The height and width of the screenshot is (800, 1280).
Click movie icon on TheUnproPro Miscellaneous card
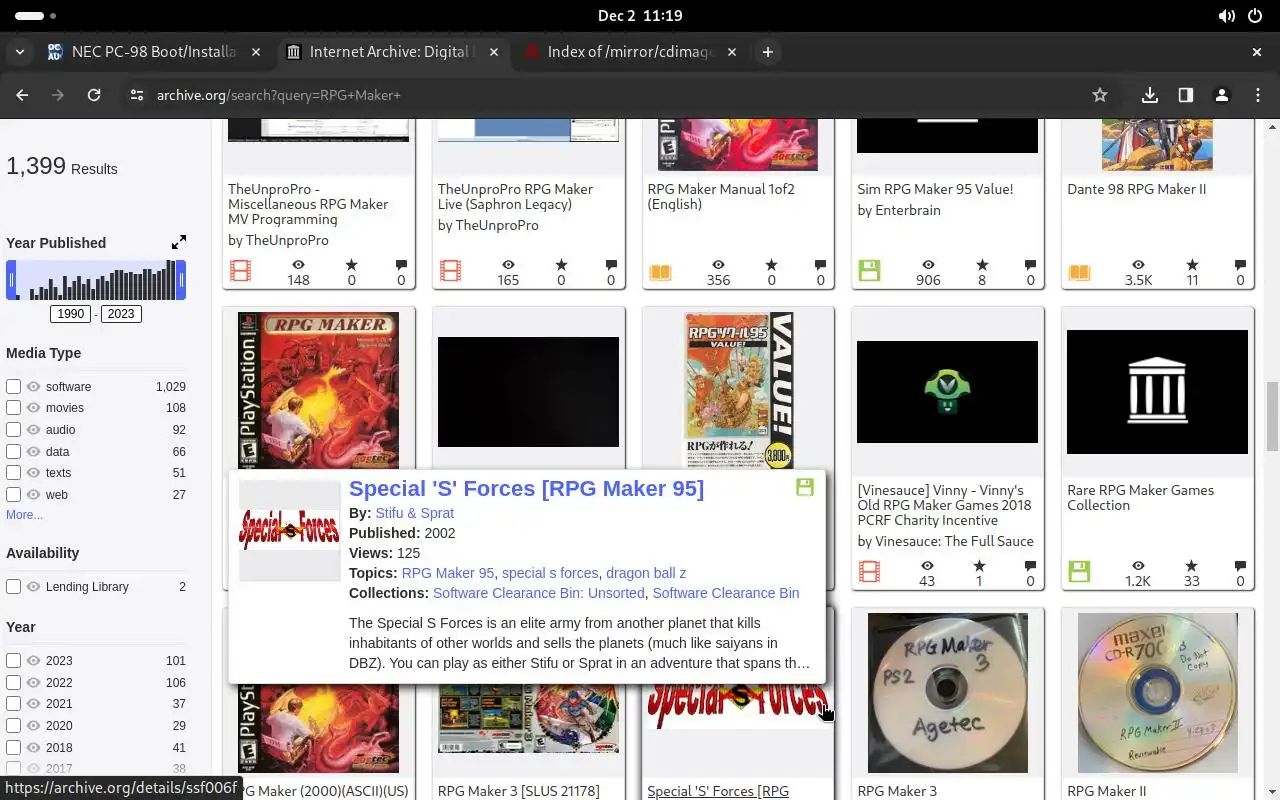tap(240, 271)
